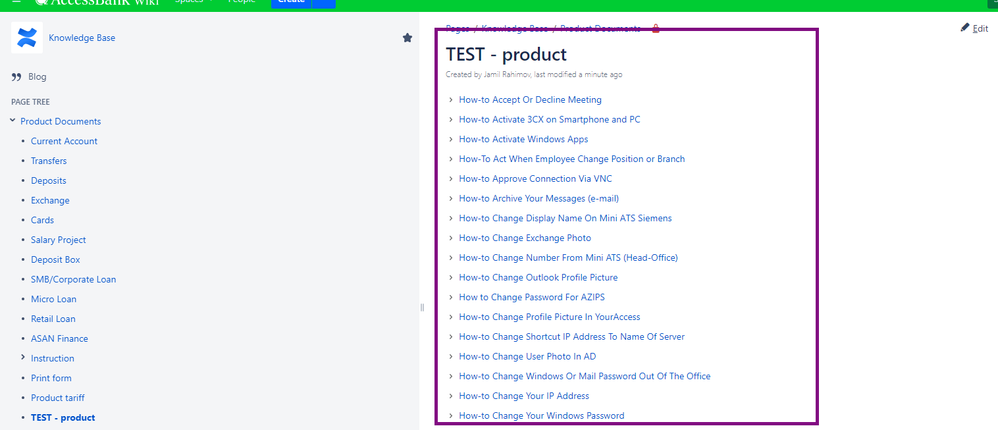Open SMB/Corporate Loan page
Viewport: 998px width, 430px height.
[73, 279]
